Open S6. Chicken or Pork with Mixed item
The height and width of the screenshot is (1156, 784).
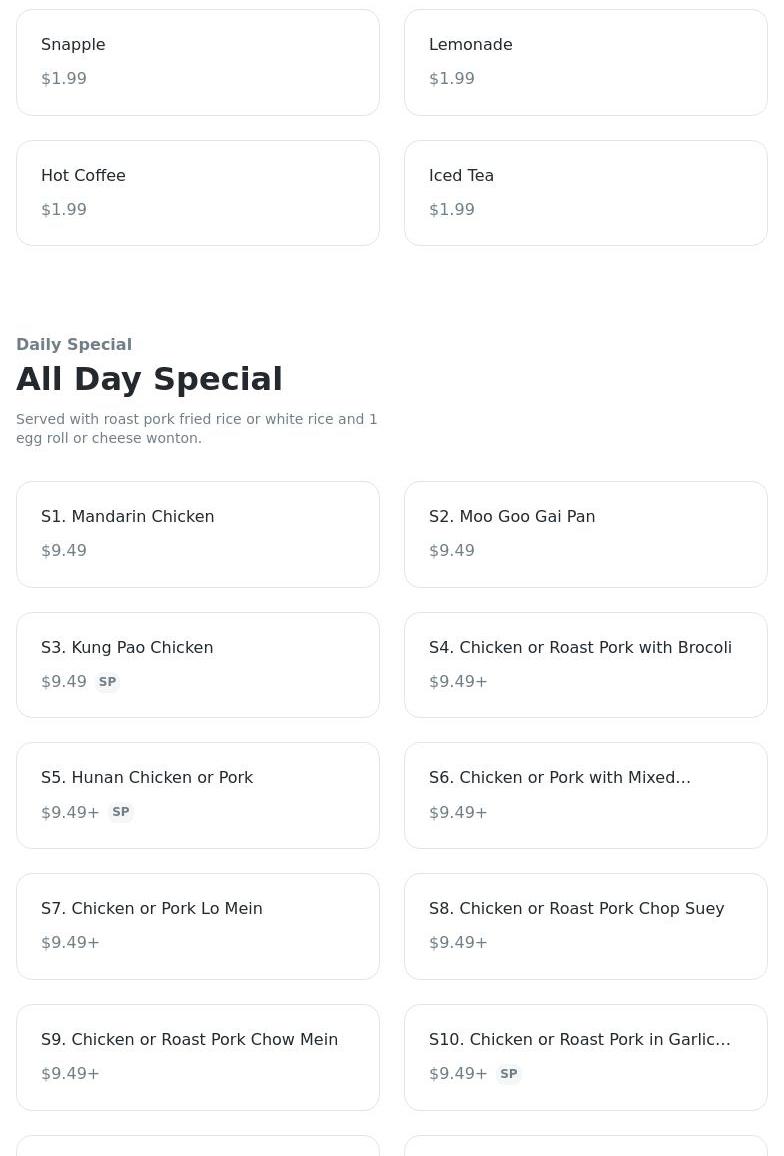(585, 795)
